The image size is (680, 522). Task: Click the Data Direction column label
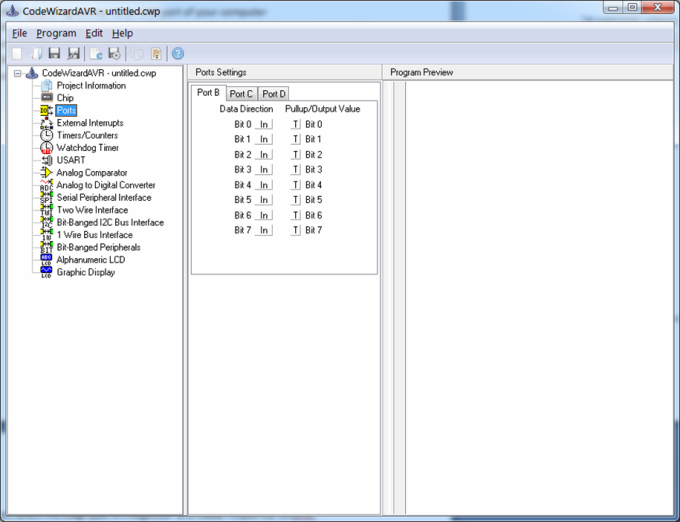246,109
